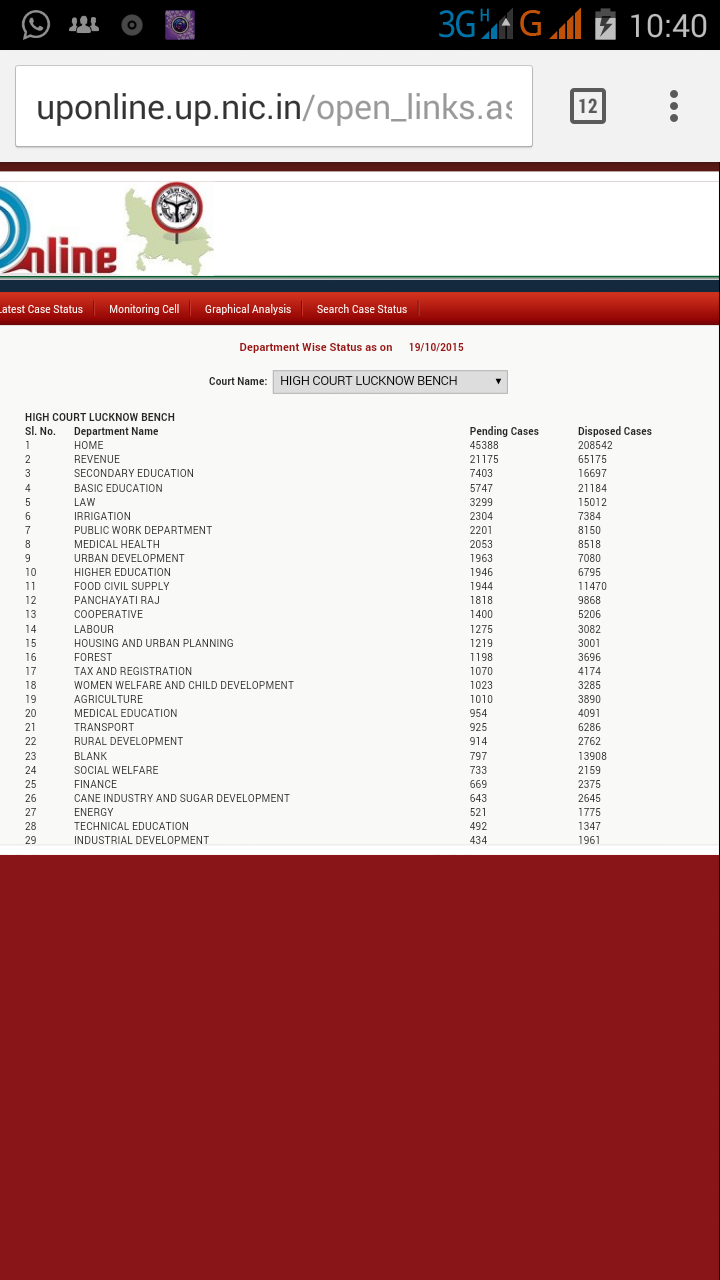The image size is (720, 1280).
Task: Click the PANCHAYATI RAJ department name
Action: pyautogui.click(x=117, y=601)
